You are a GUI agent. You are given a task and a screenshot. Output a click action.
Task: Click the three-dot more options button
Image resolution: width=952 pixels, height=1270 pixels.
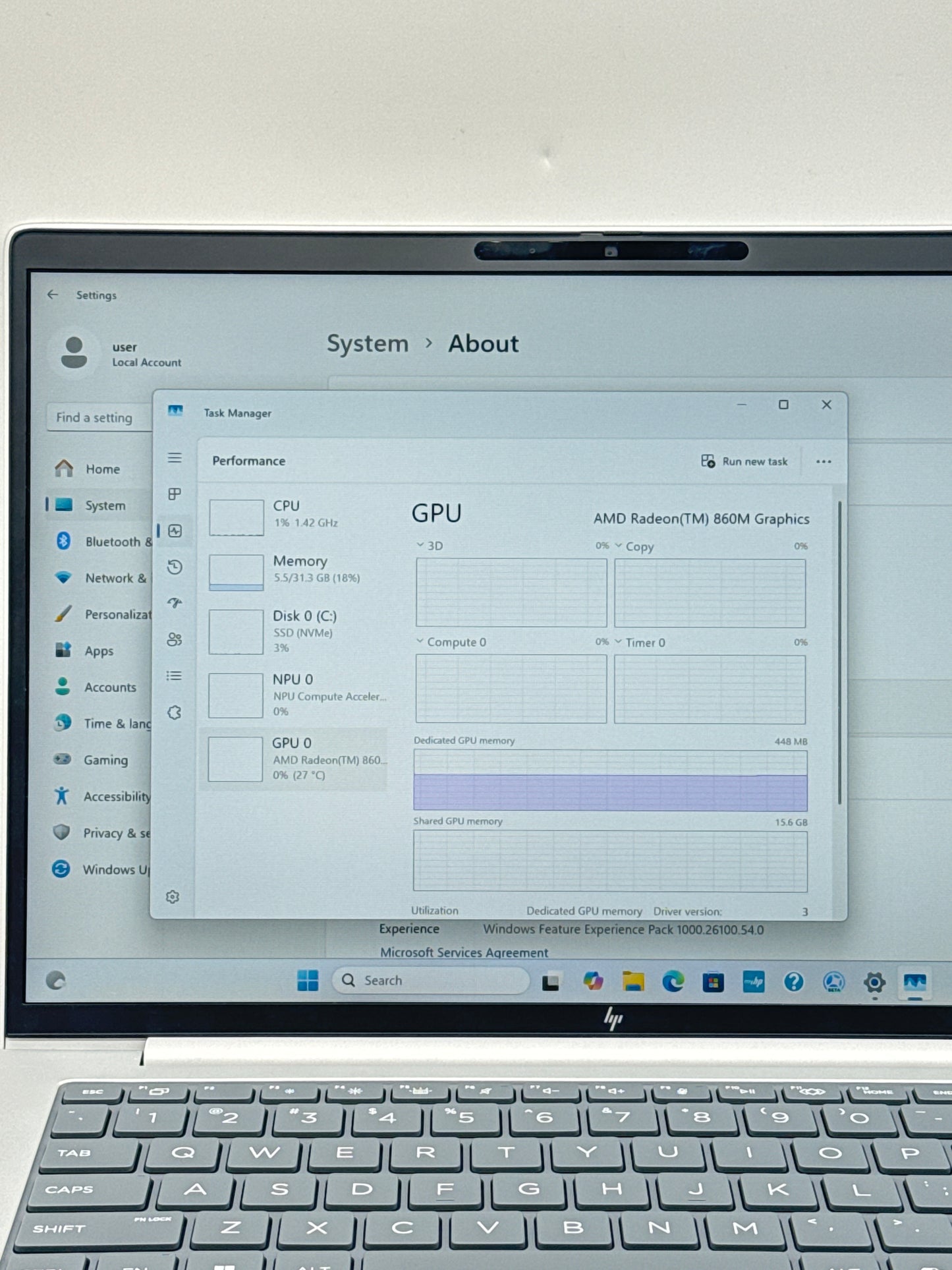(x=824, y=461)
